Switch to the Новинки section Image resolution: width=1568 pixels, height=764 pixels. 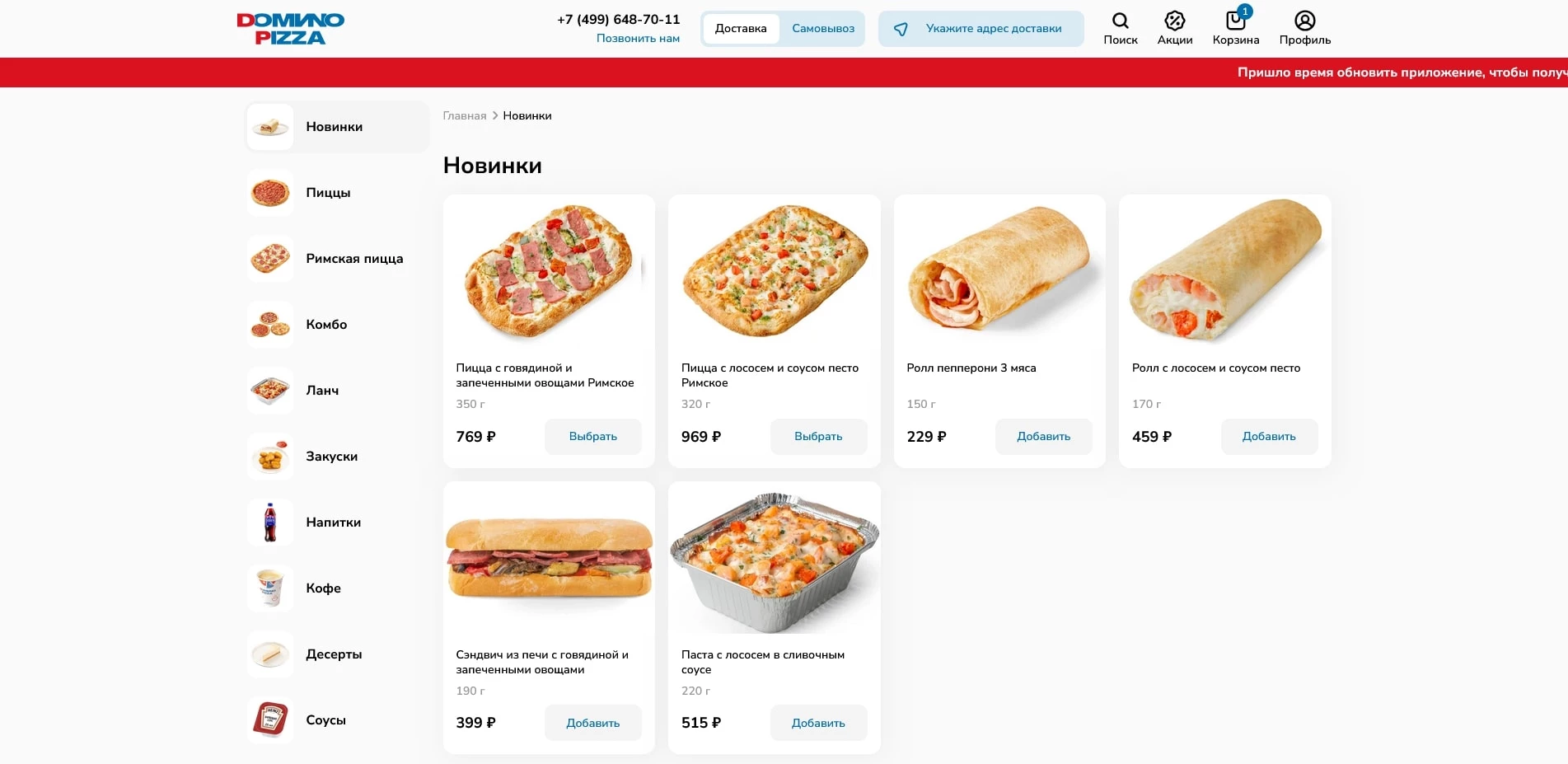click(334, 127)
